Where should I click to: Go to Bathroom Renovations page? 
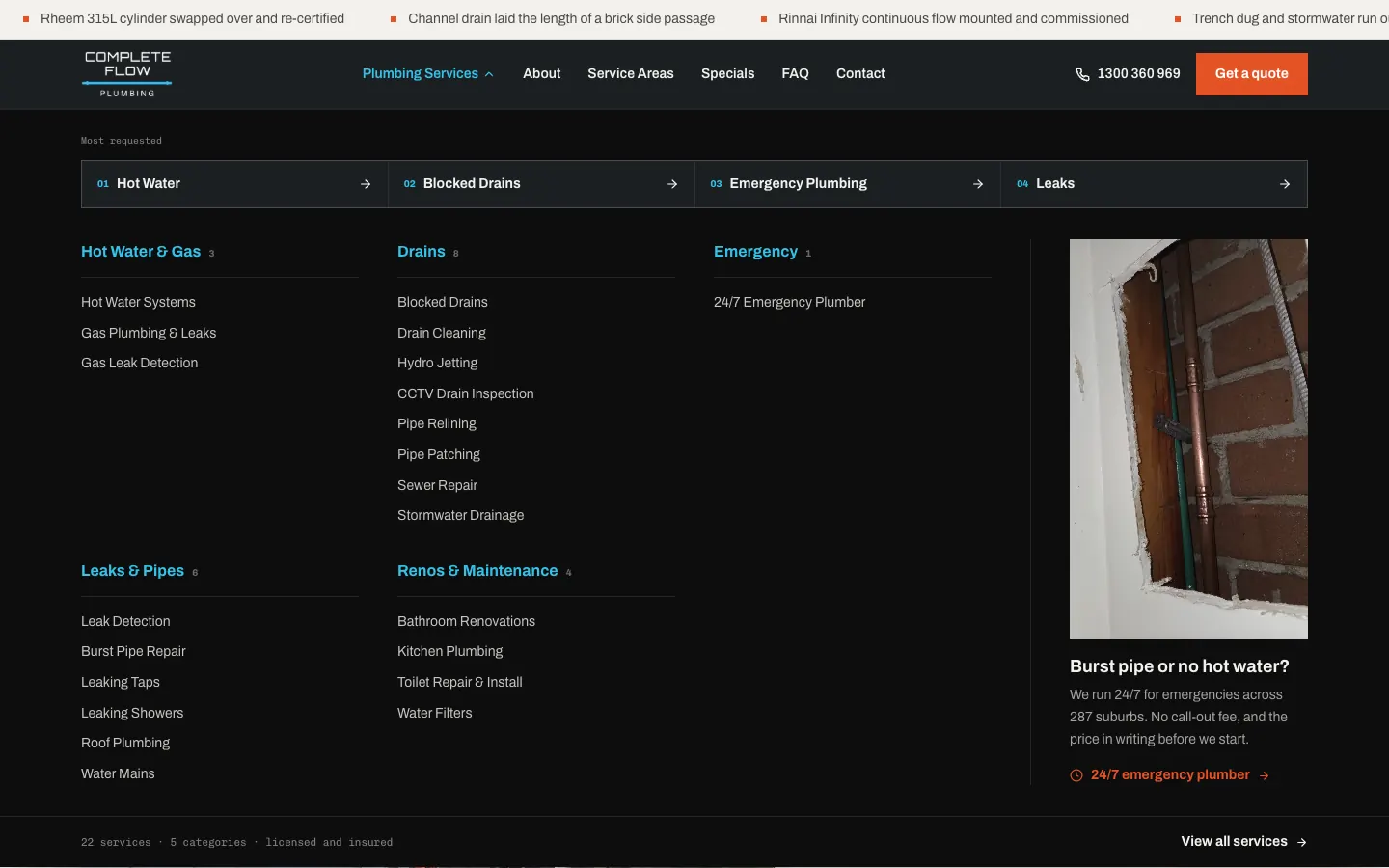coord(466,621)
